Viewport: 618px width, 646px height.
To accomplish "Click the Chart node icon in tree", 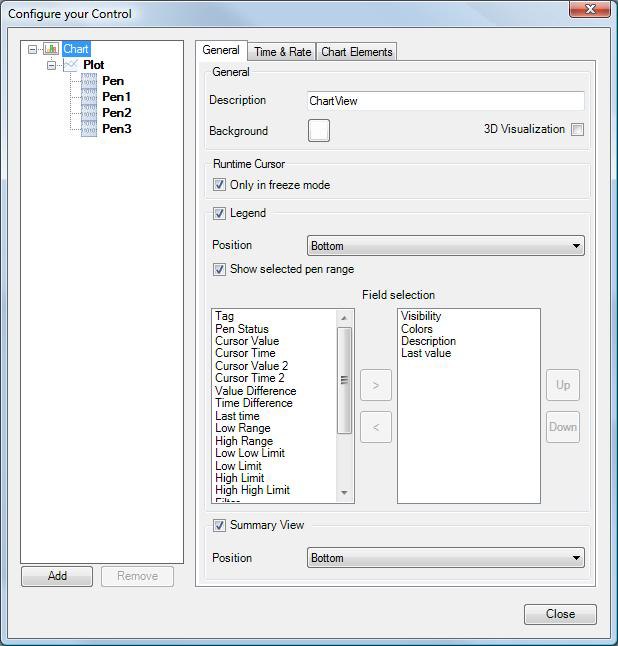I will pos(51,49).
